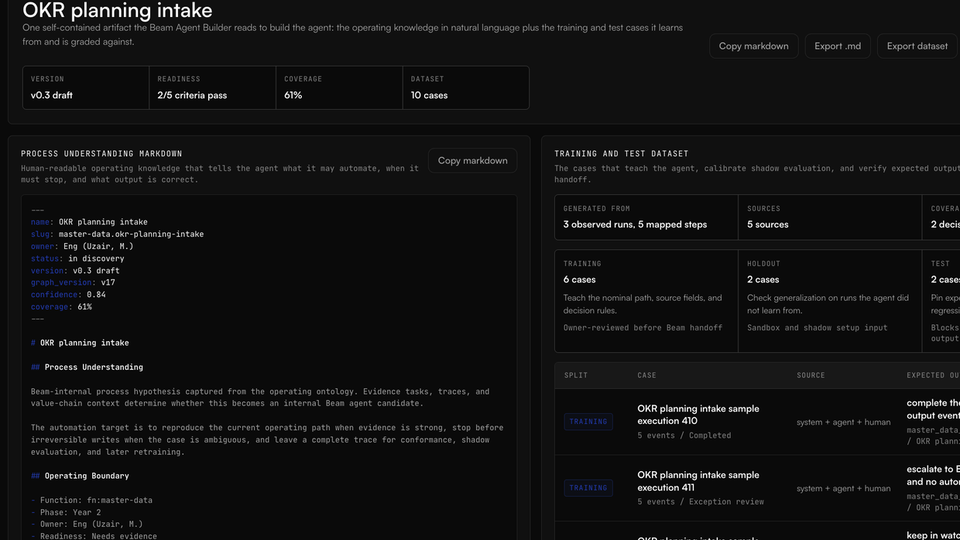
Task: Click Export .md button
Action: [x=837, y=46]
